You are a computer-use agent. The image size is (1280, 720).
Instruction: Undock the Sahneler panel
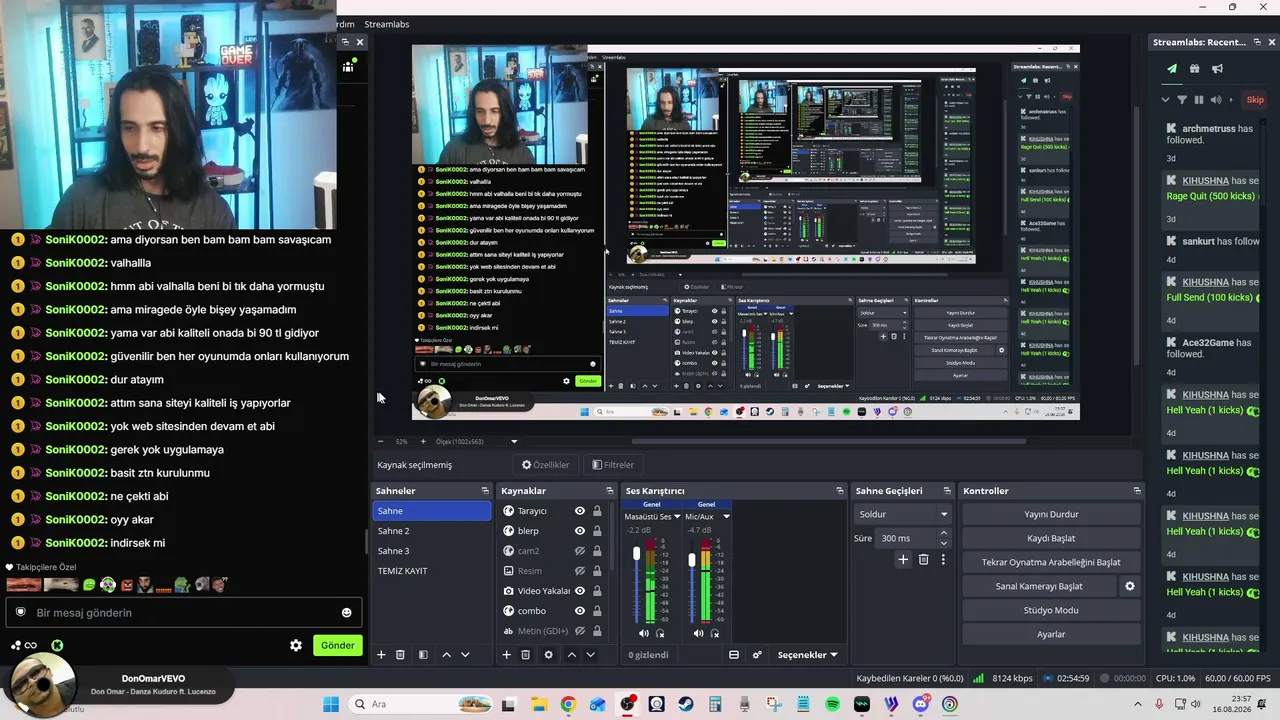(485, 491)
